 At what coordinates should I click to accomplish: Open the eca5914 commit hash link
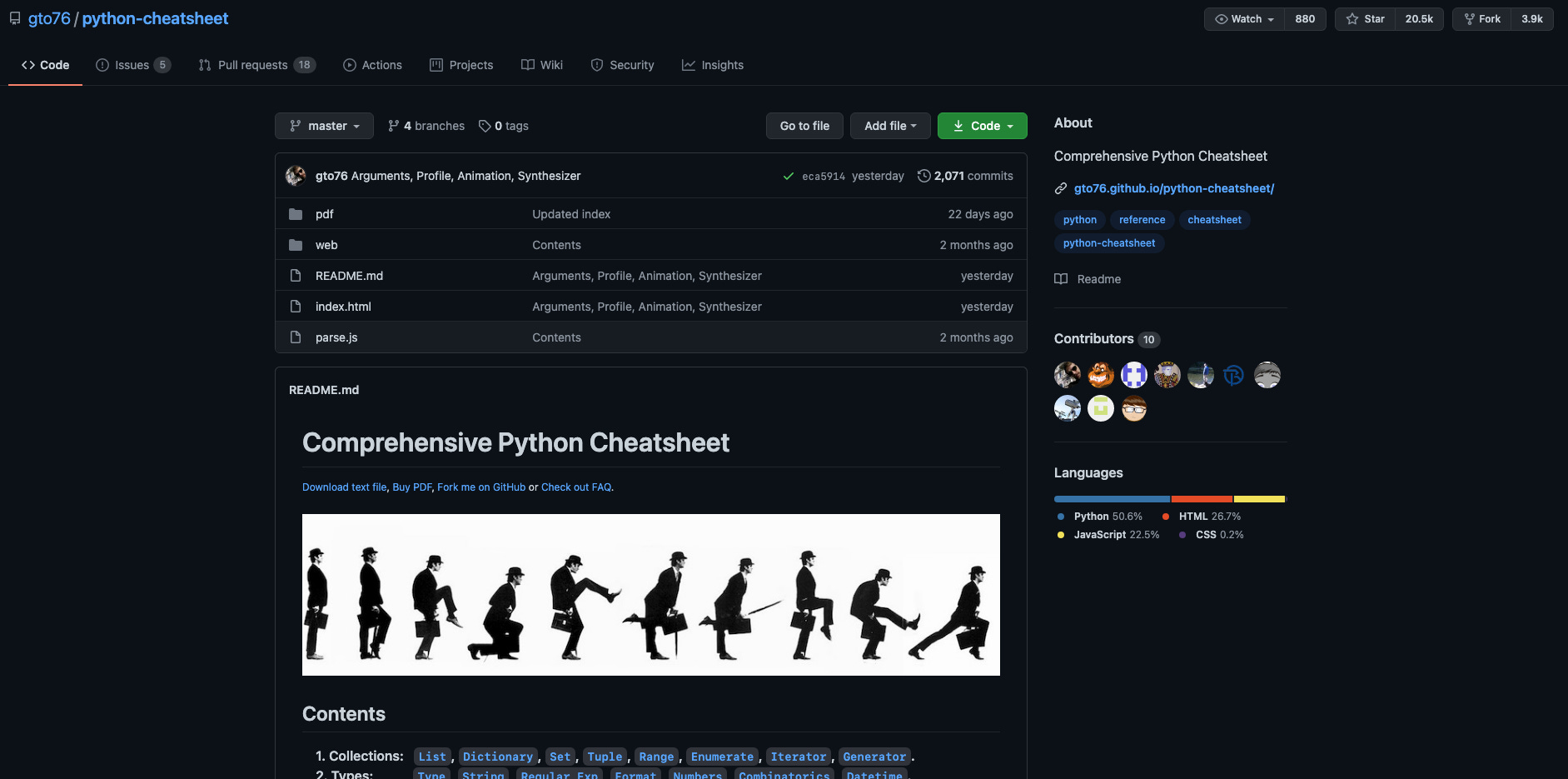click(824, 176)
